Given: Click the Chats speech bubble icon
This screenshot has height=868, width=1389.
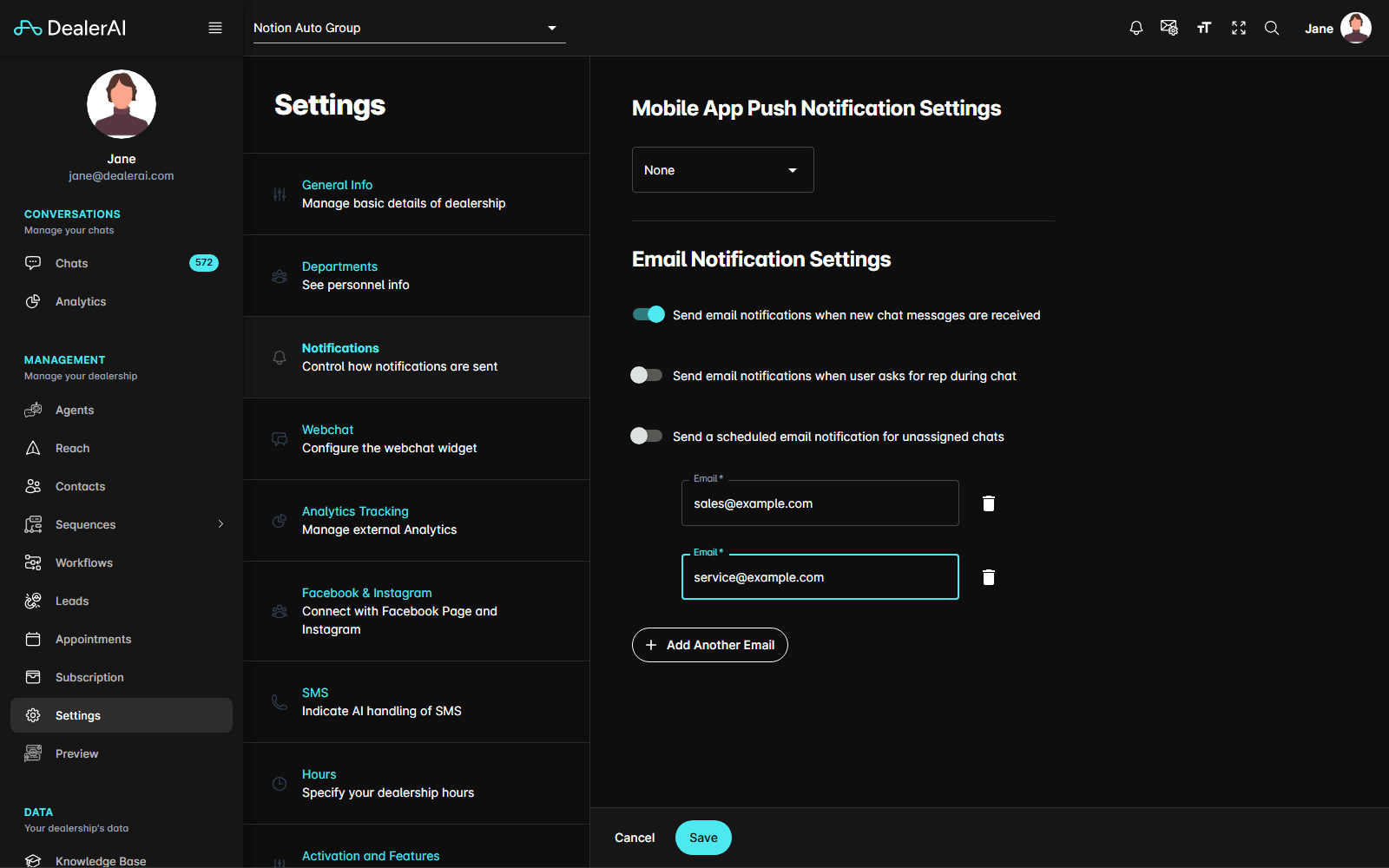Looking at the screenshot, I should 33,263.
